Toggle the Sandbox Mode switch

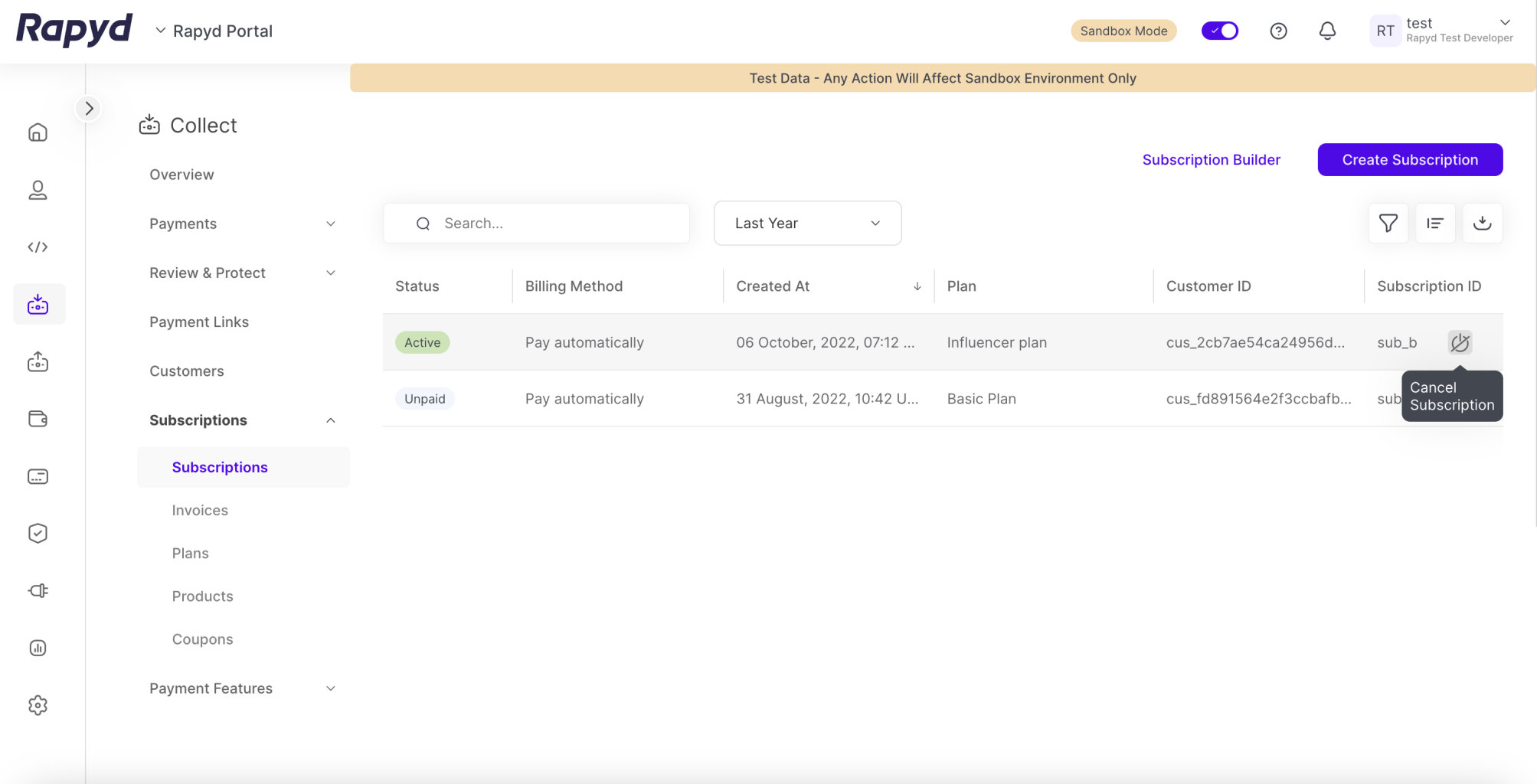1219,31
